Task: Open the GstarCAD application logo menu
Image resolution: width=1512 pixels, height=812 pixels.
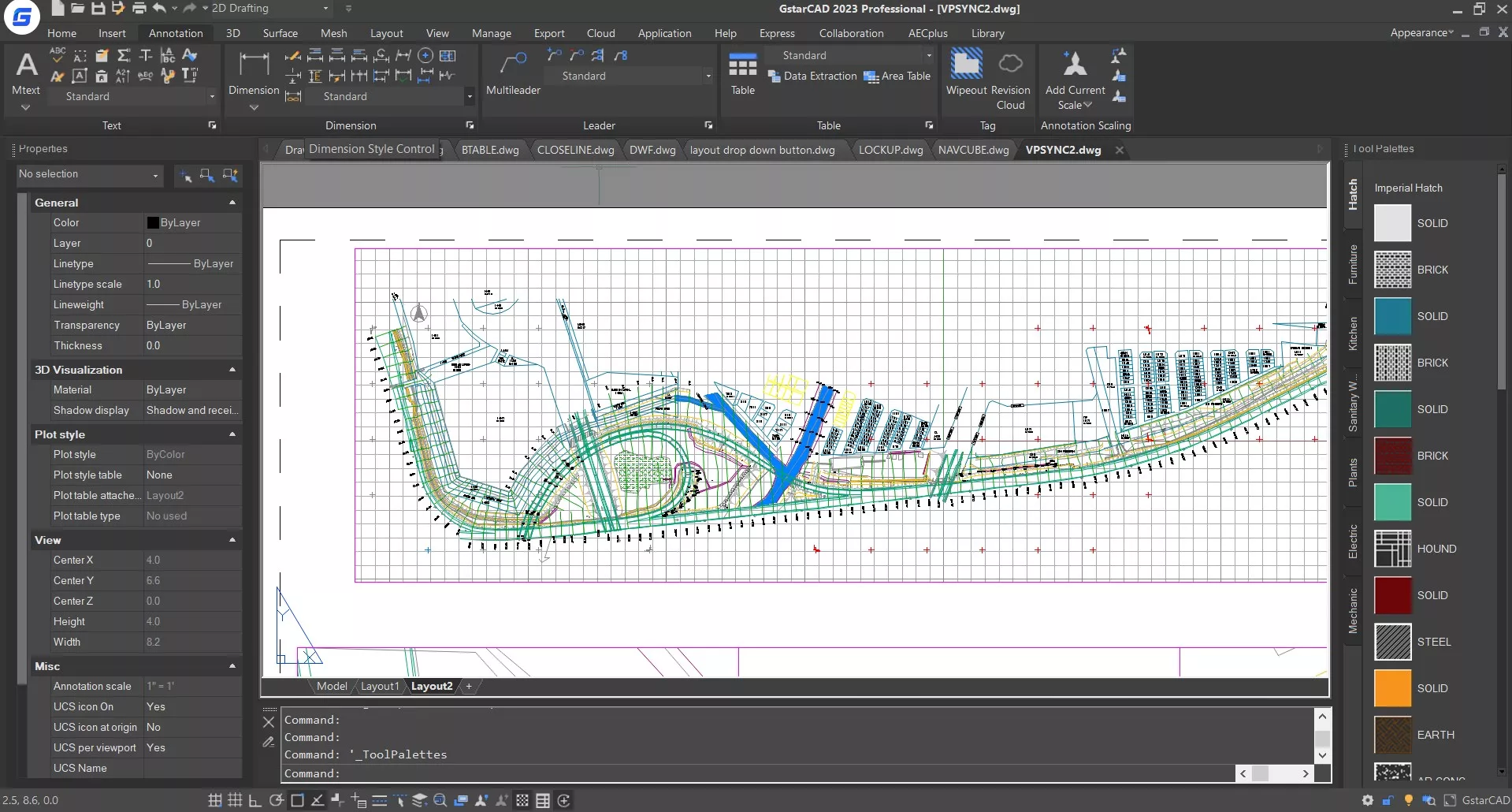Action: click(x=21, y=17)
